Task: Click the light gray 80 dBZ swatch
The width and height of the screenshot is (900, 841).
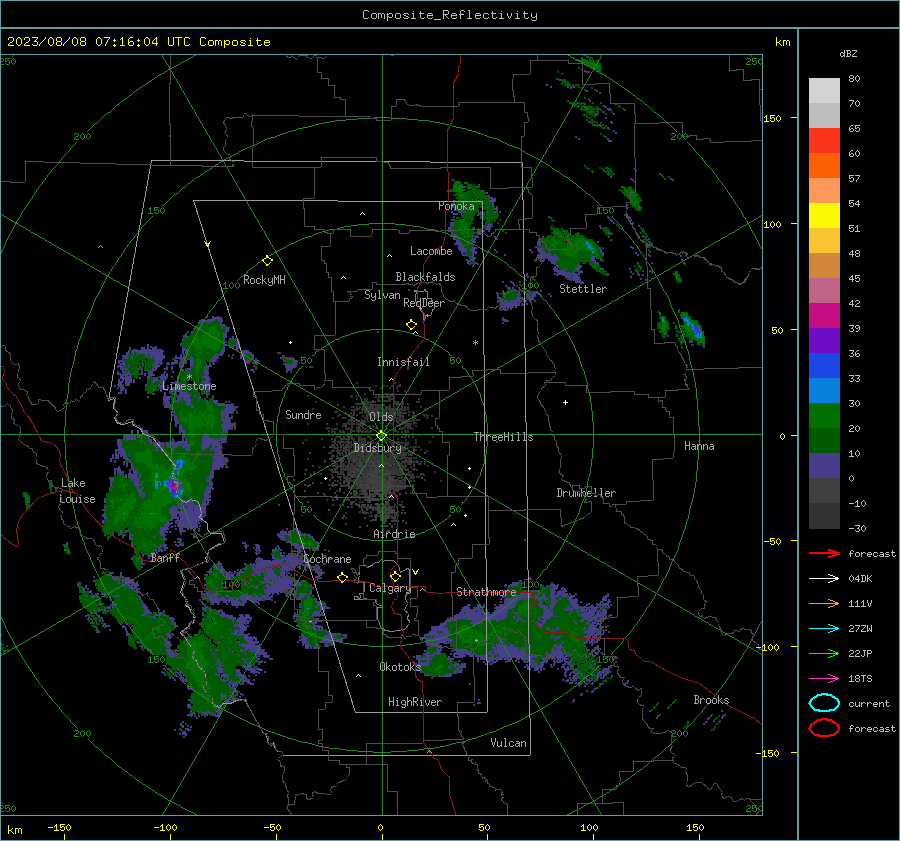Action: click(x=824, y=90)
